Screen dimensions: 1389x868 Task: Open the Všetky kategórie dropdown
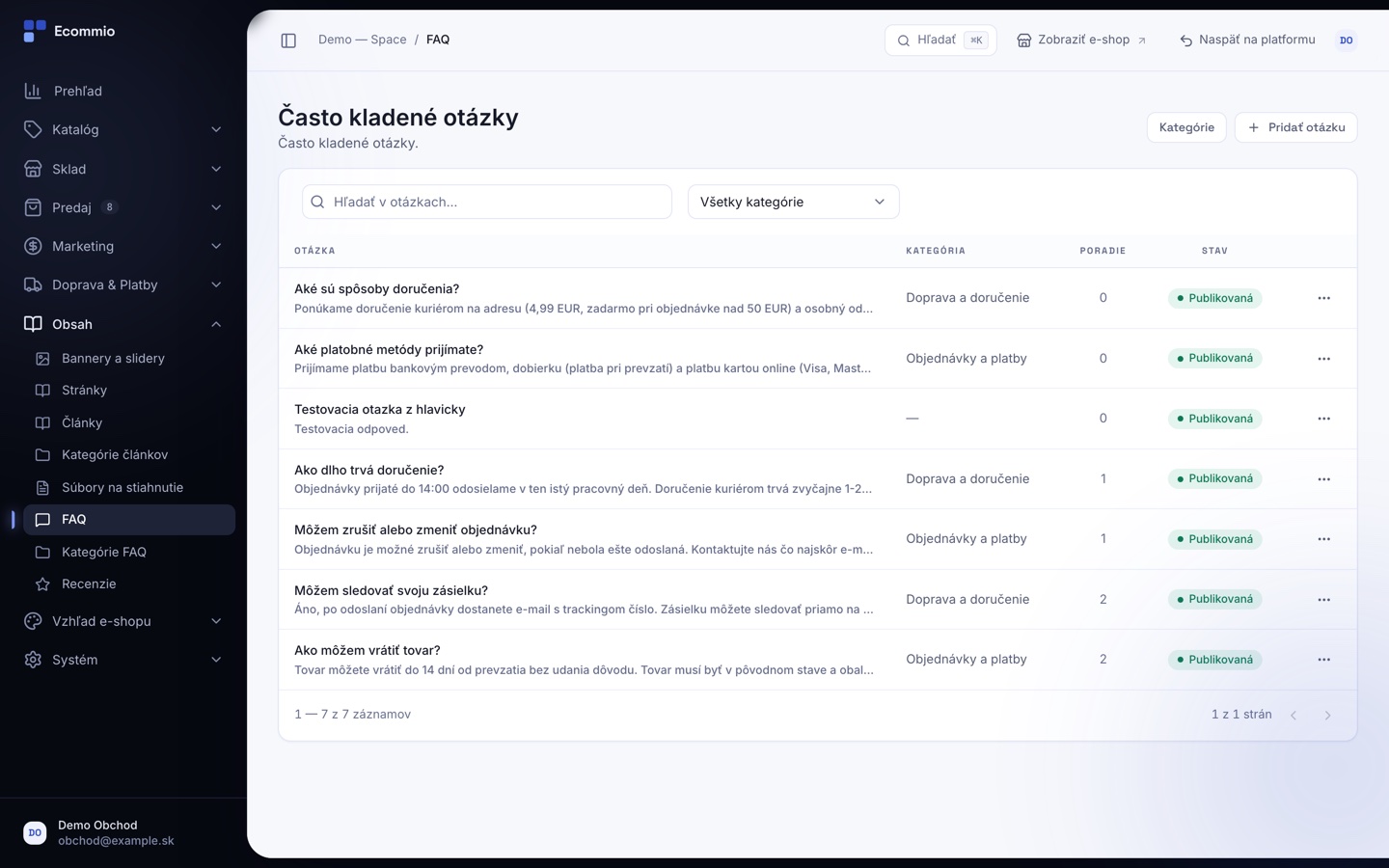[x=793, y=202]
